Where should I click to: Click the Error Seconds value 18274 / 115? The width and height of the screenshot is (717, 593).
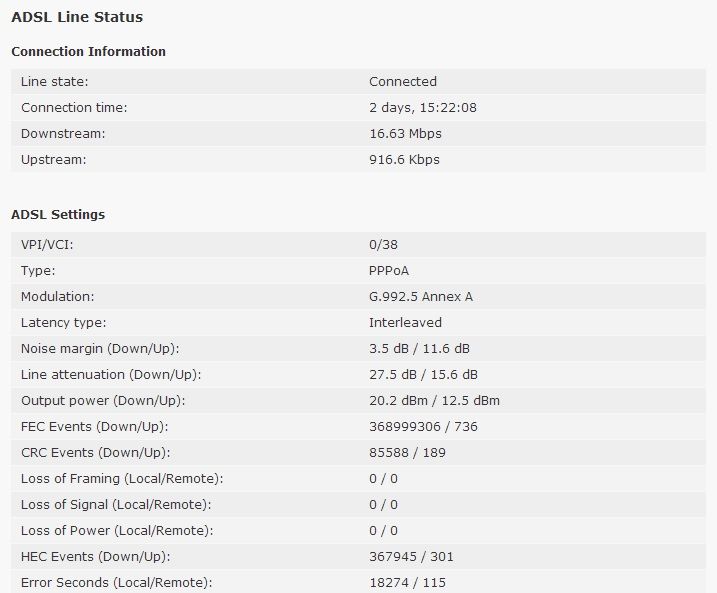pyautogui.click(x=407, y=583)
